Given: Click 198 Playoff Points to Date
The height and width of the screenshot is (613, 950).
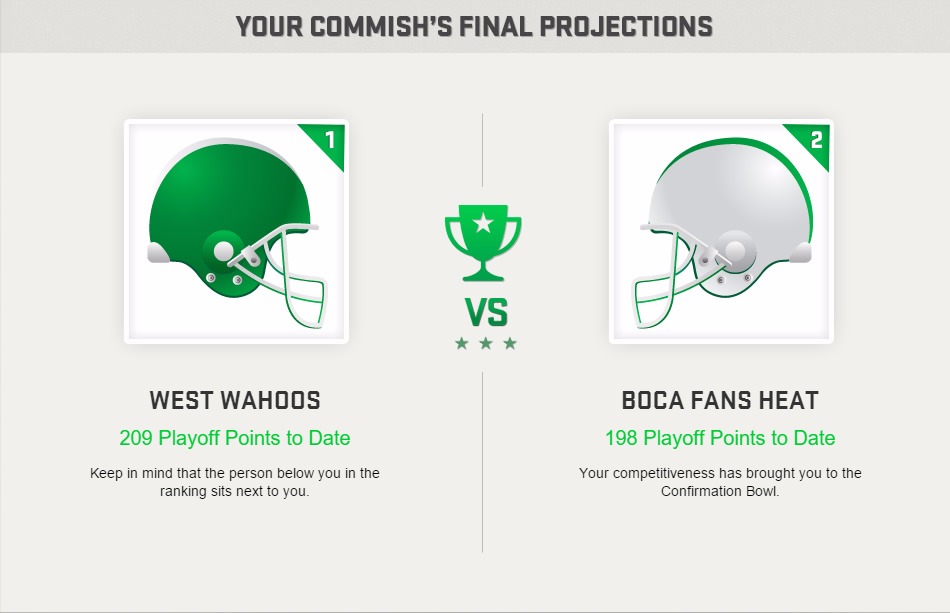Looking at the screenshot, I should click(720, 438).
